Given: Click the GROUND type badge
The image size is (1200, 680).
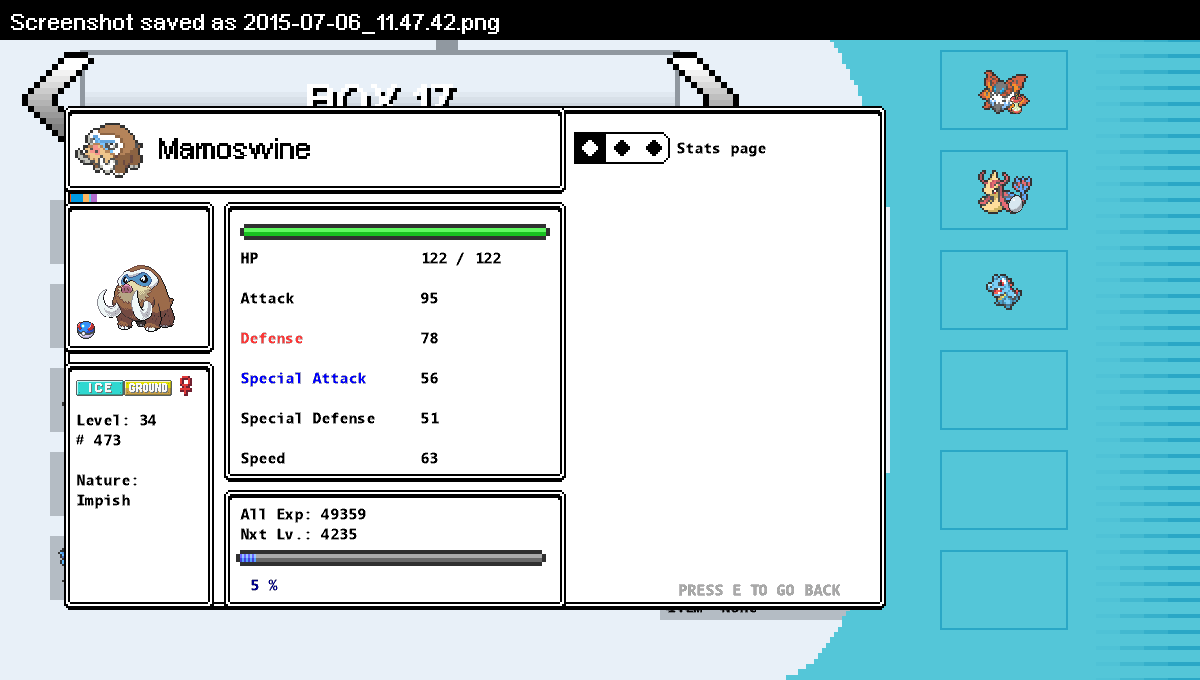Looking at the screenshot, I should (x=148, y=388).
